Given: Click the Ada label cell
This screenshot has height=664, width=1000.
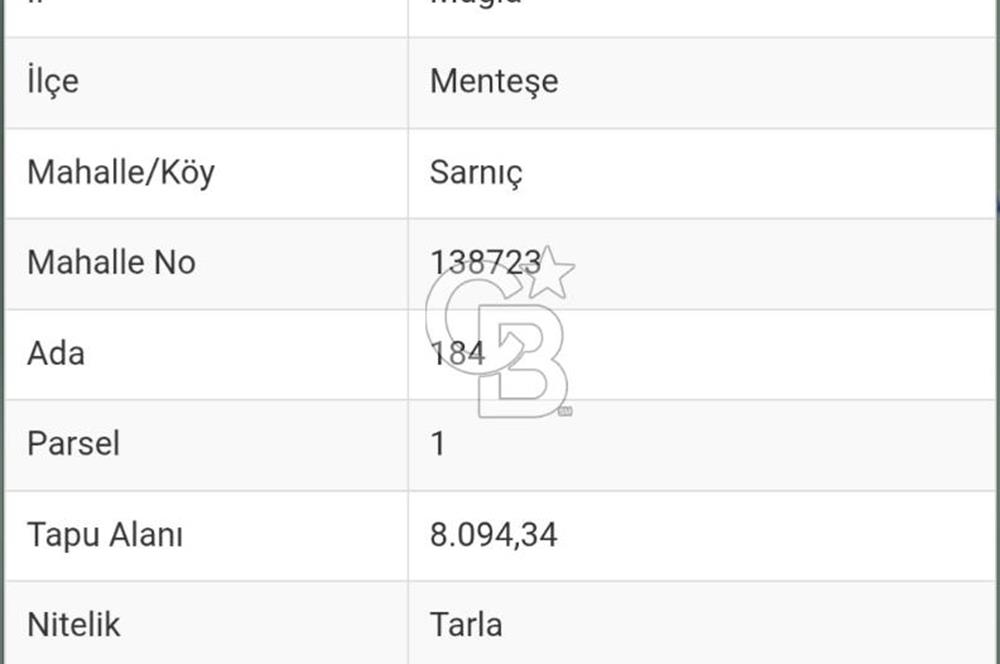Looking at the screenshot, I should [56, 353].
